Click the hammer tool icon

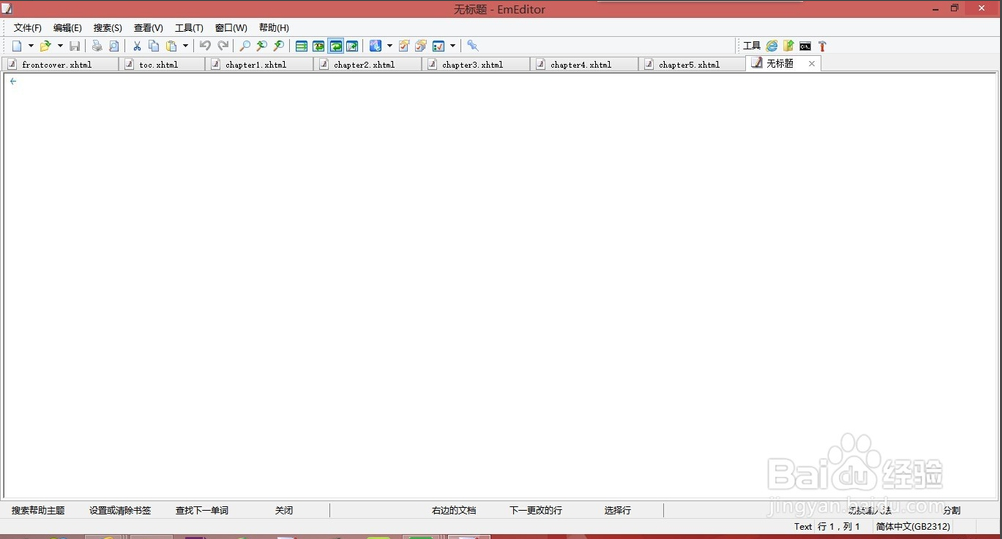point(822,46)
